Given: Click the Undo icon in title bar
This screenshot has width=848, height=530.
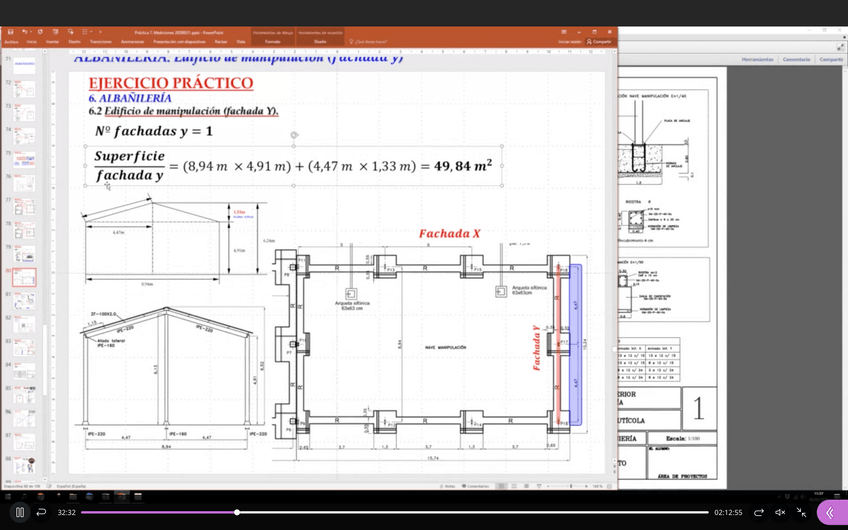Looking at the screenshot, I should [25, 32].
